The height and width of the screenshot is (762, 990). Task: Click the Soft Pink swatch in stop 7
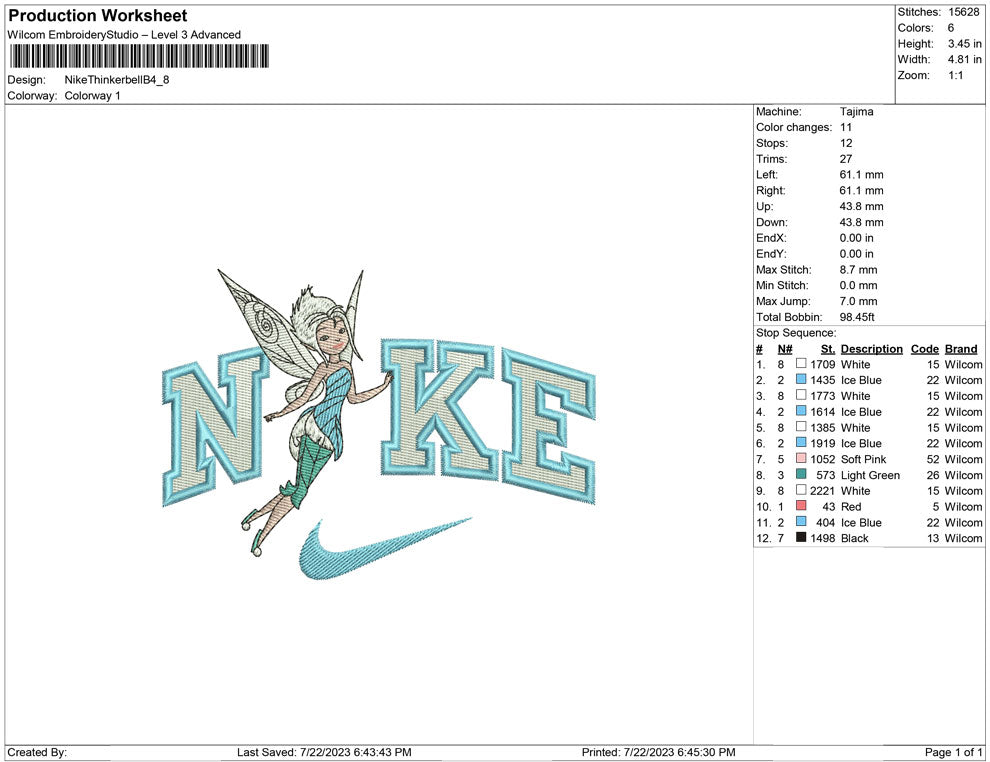pyautogui.click(x=801, y=458)
